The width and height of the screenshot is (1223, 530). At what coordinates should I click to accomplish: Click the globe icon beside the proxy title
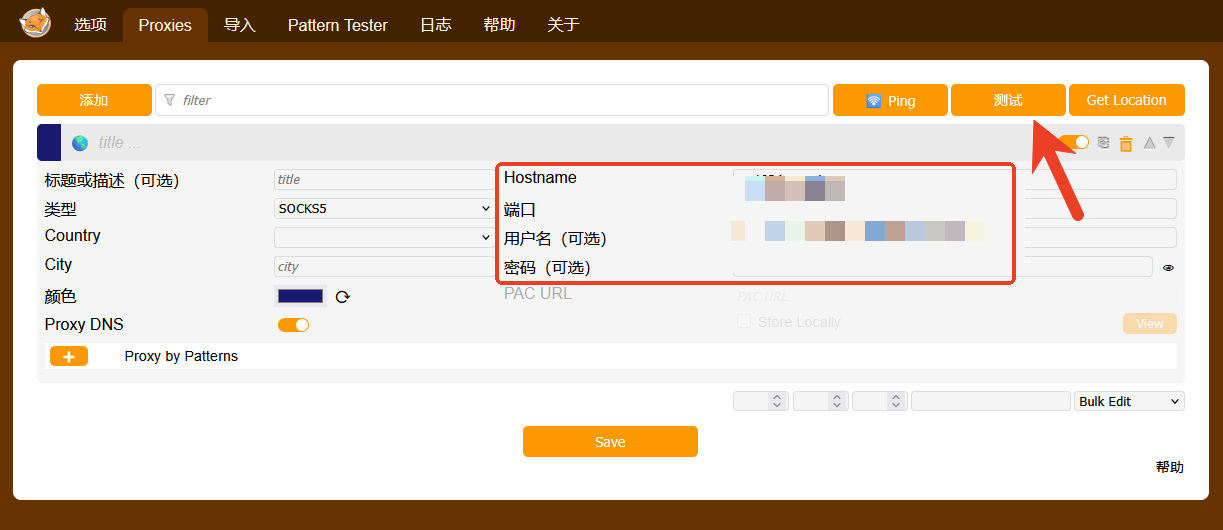click(80, 143)
